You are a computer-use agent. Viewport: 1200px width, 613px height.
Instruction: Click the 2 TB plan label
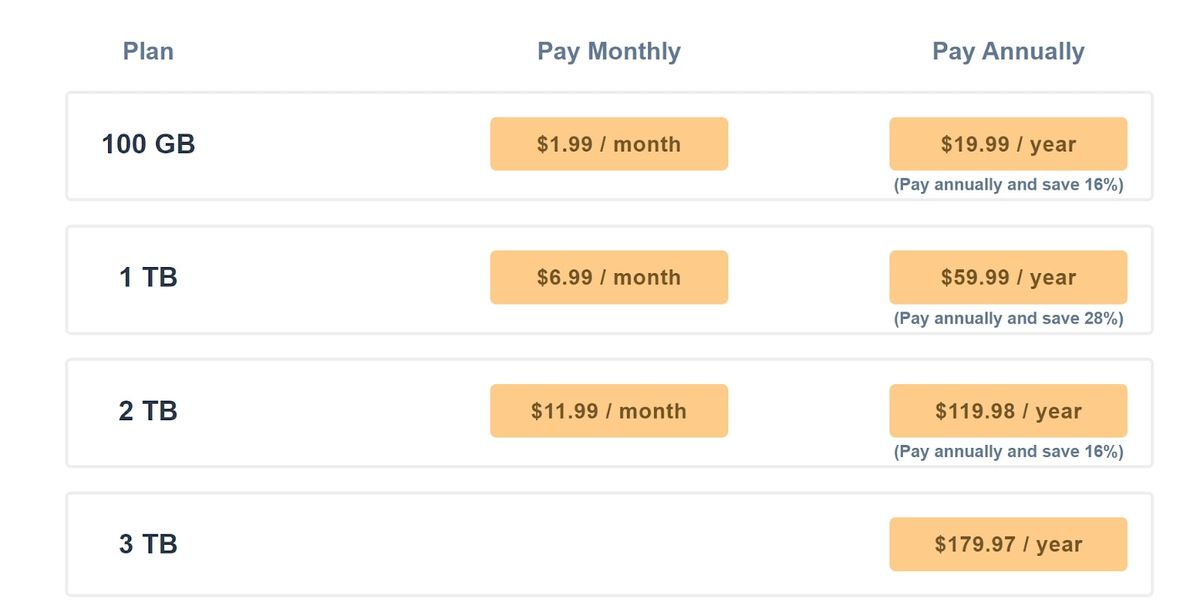tap(148, 411)
